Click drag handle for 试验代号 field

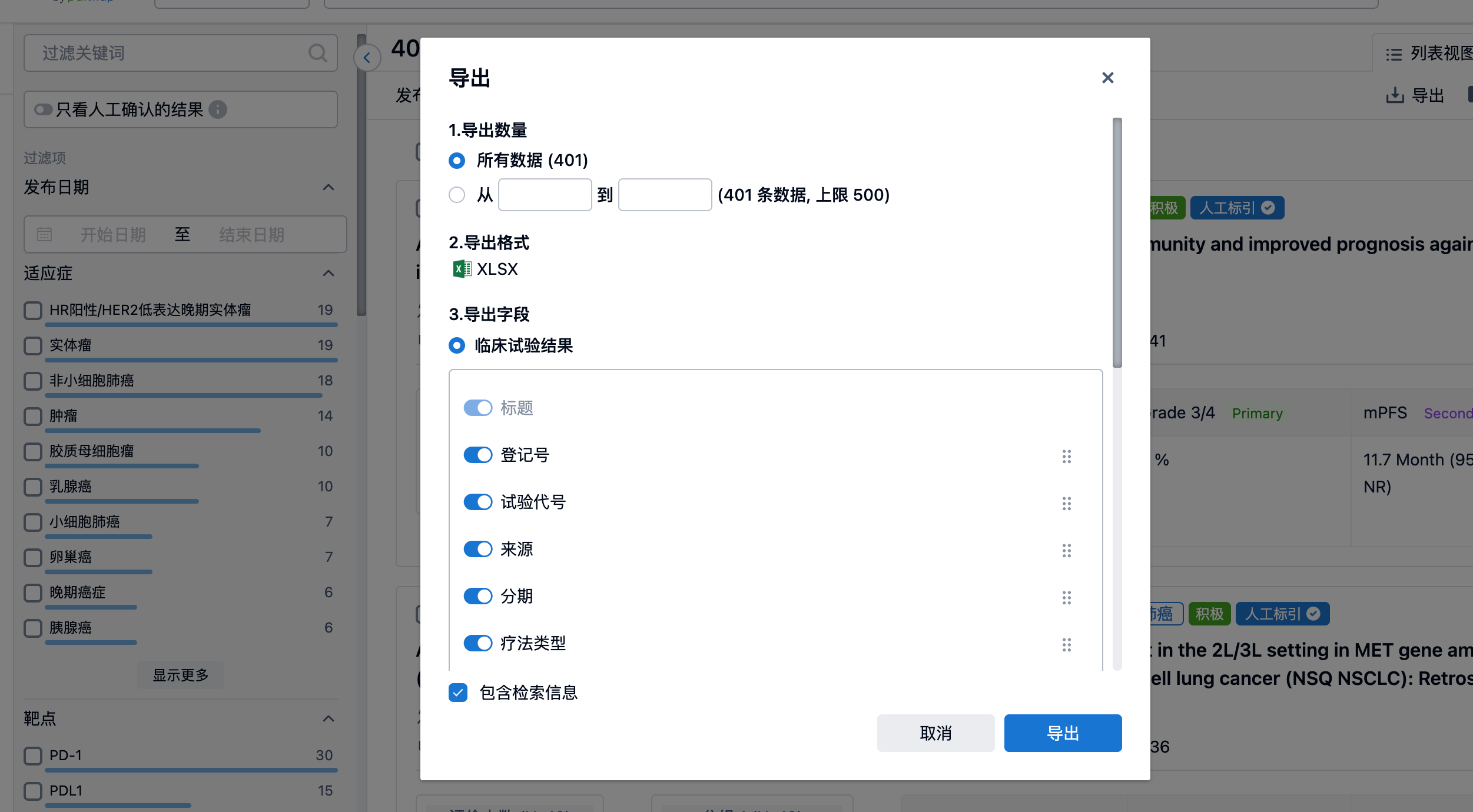(x=1066, y=503)
